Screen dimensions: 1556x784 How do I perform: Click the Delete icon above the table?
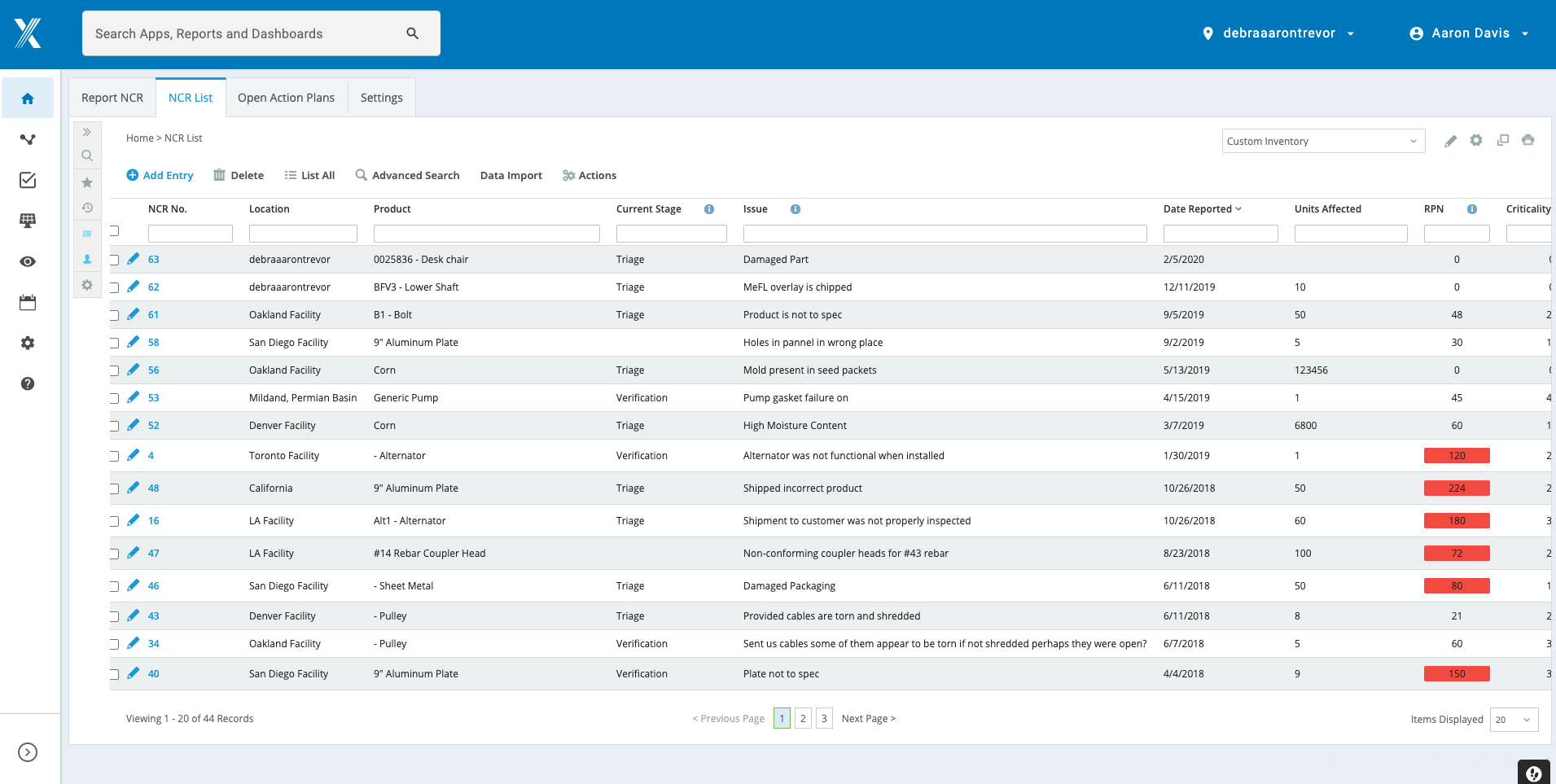click(220, 175)
